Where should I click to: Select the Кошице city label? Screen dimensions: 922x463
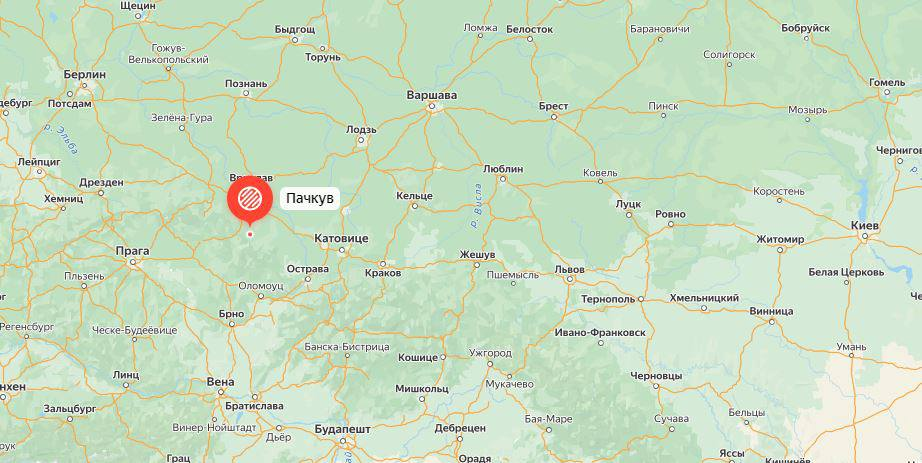[x=418, y=357]
